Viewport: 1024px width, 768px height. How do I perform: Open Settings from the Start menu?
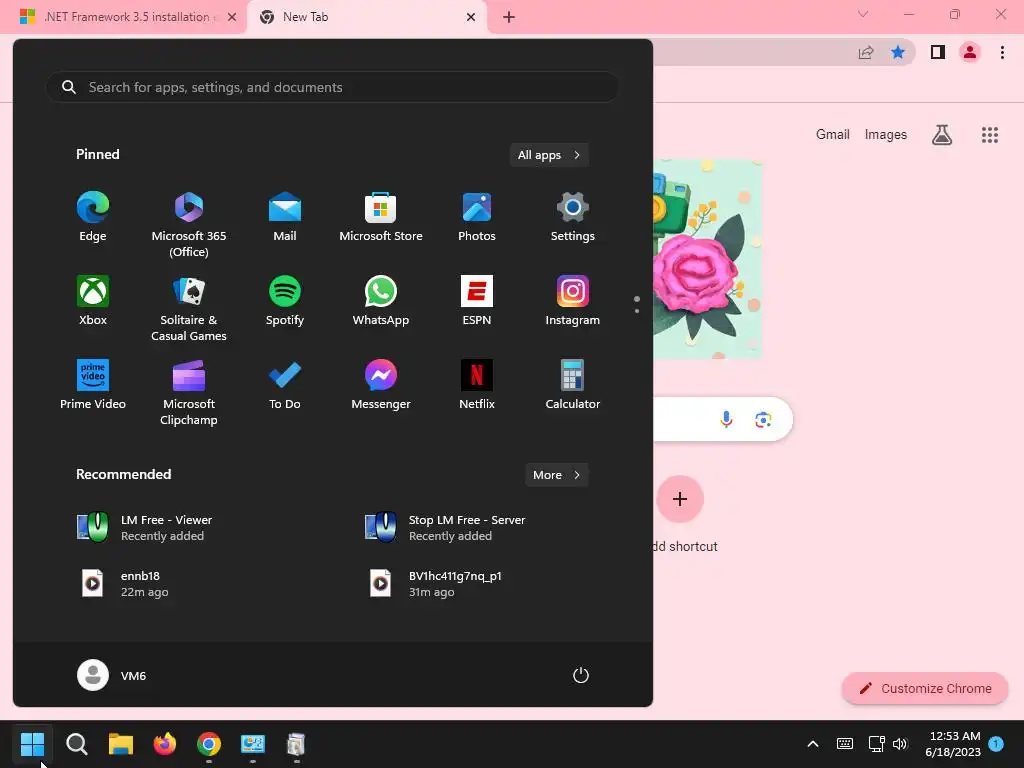point(573,218)
